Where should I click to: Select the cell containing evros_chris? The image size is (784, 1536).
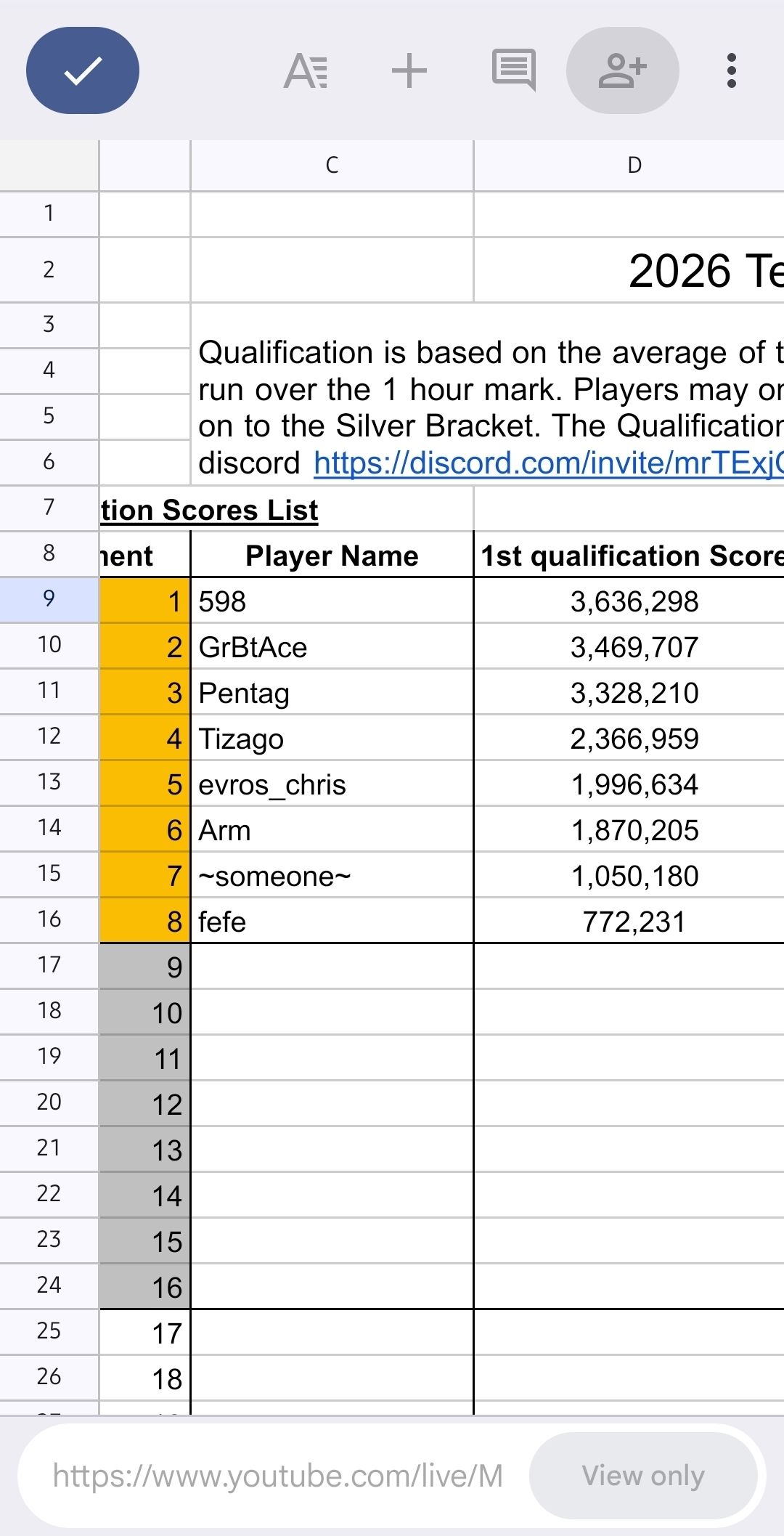(332, 784)
